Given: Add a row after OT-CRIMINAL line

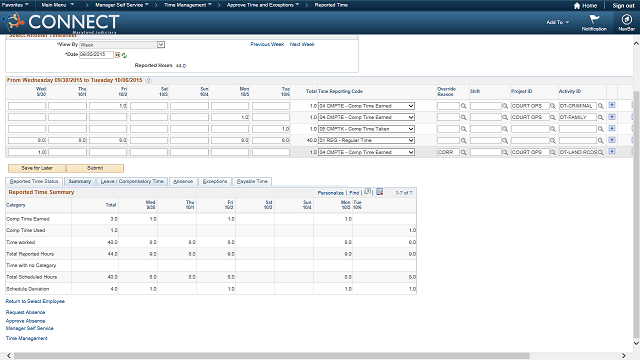Looking at the screenshot, I should 612,105.
